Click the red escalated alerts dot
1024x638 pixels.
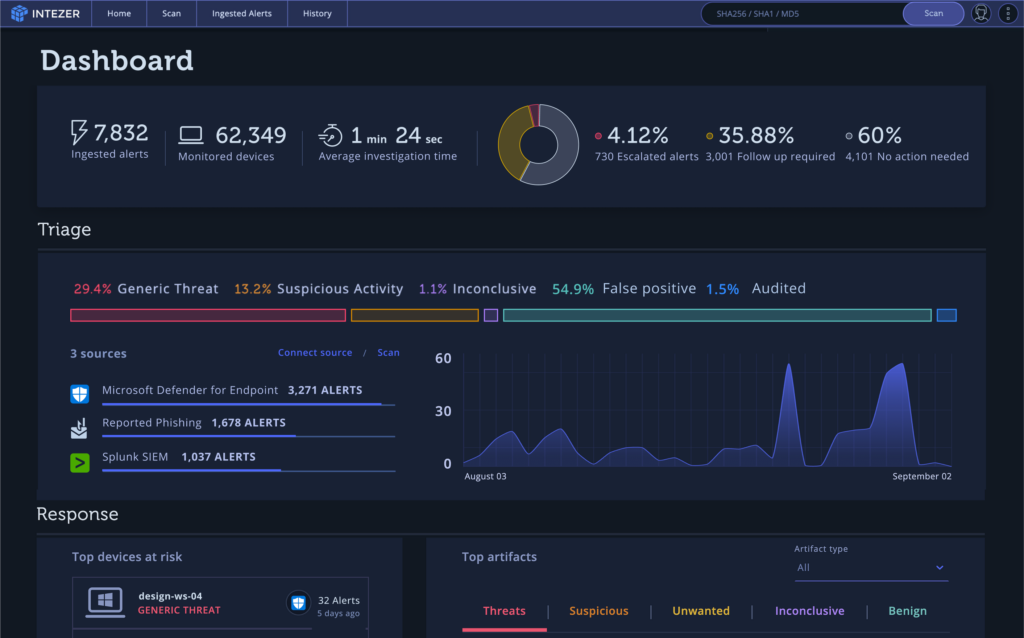coord(598,136)
